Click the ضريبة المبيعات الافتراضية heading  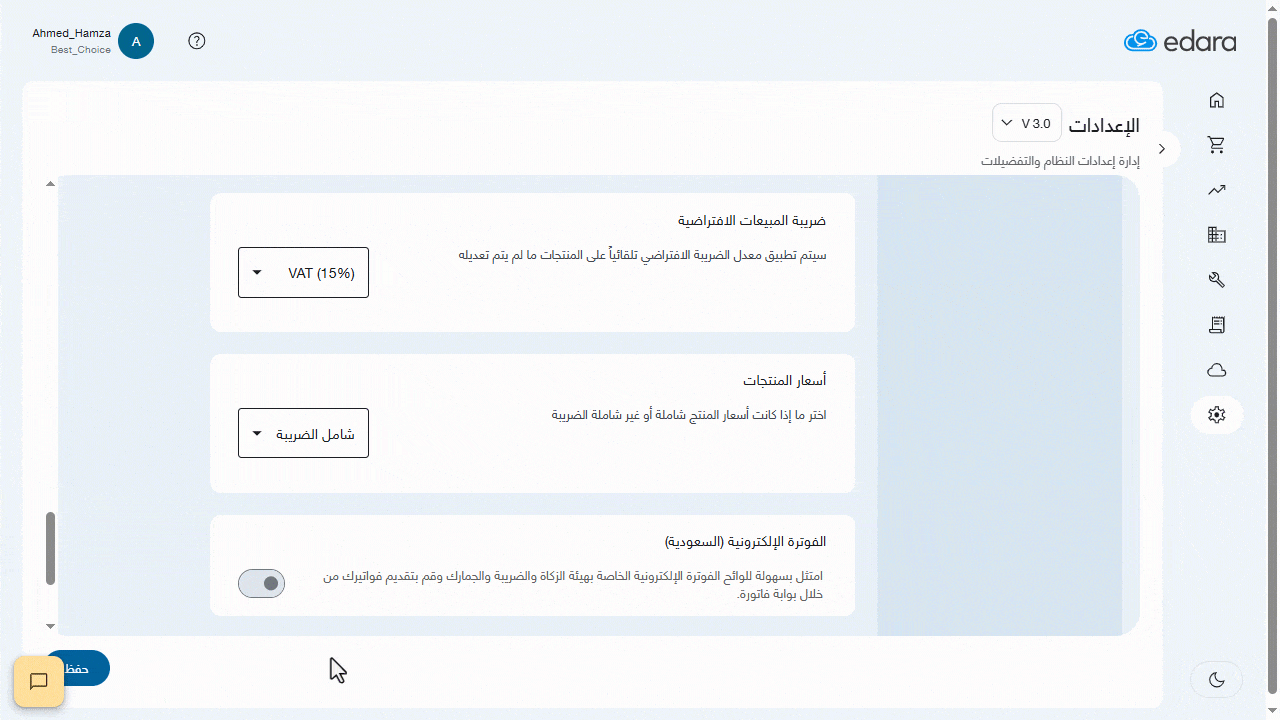(x=752, y=220)
